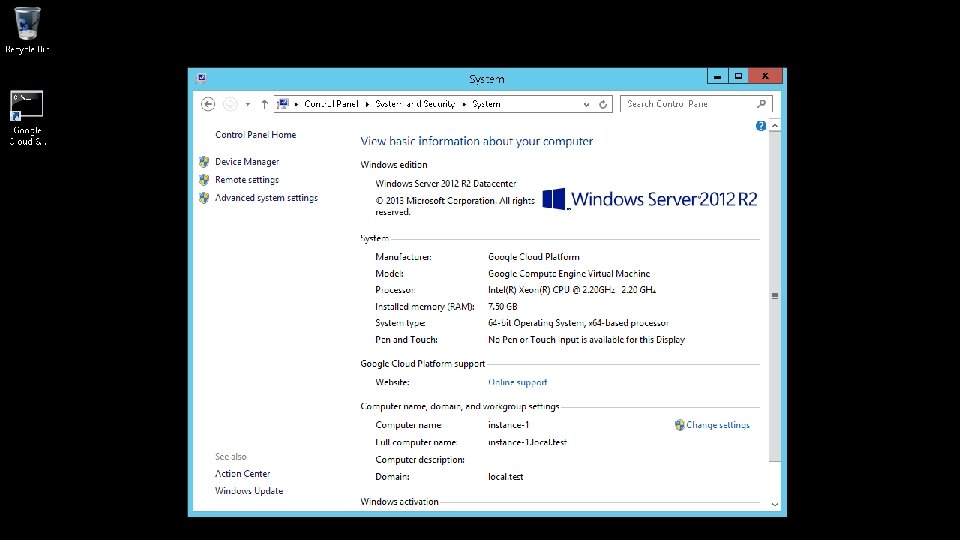Open Advanced system settings link
Screen dimensions: 960x540
(266, 198)
